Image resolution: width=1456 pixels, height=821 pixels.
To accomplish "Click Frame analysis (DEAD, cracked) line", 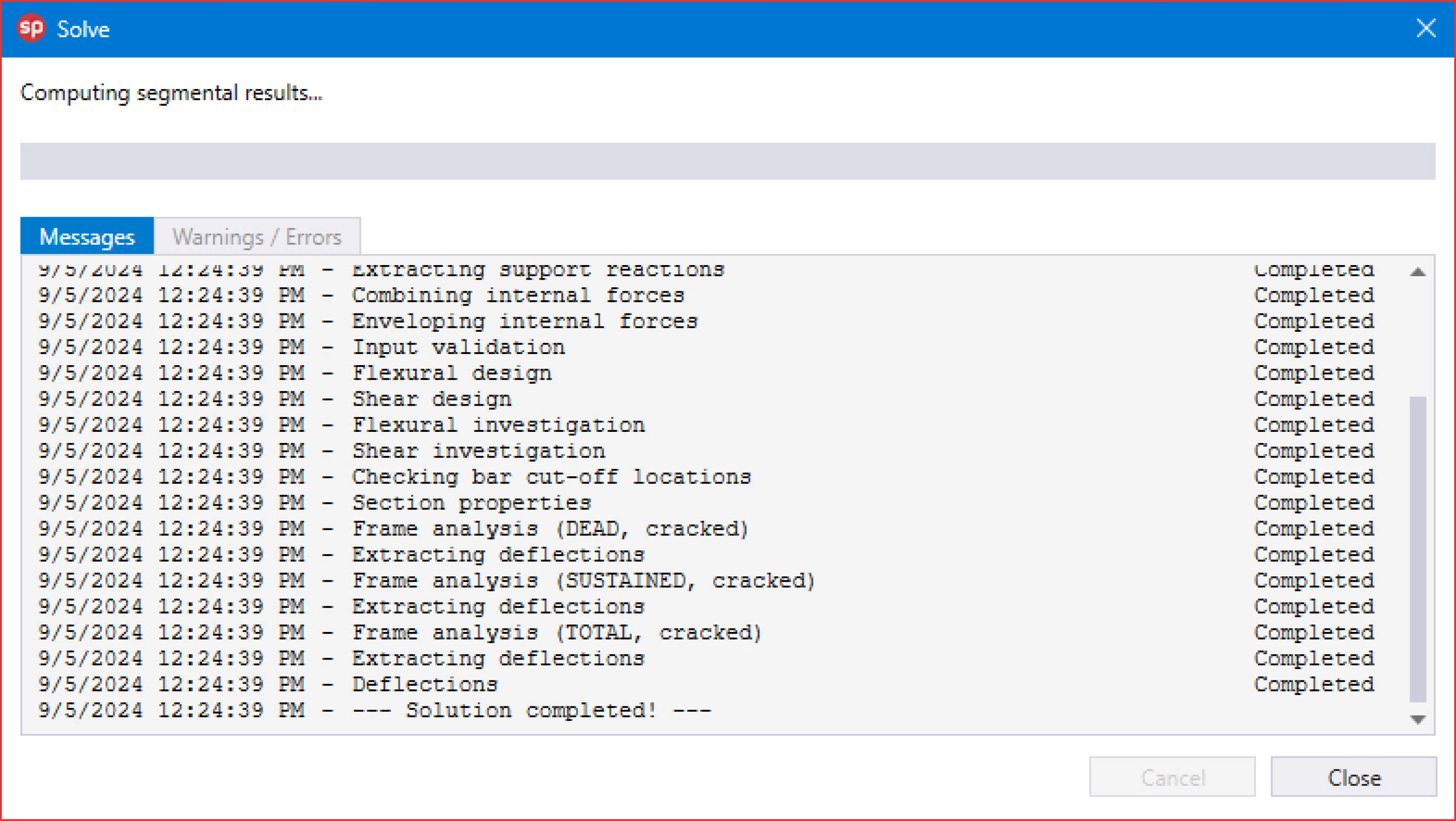I will click(550, 529).
